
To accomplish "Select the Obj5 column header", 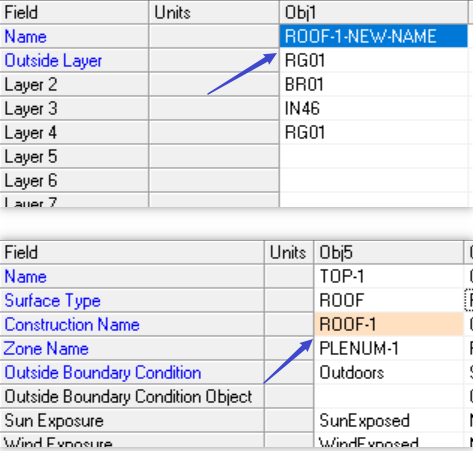I will coord(389,252).
